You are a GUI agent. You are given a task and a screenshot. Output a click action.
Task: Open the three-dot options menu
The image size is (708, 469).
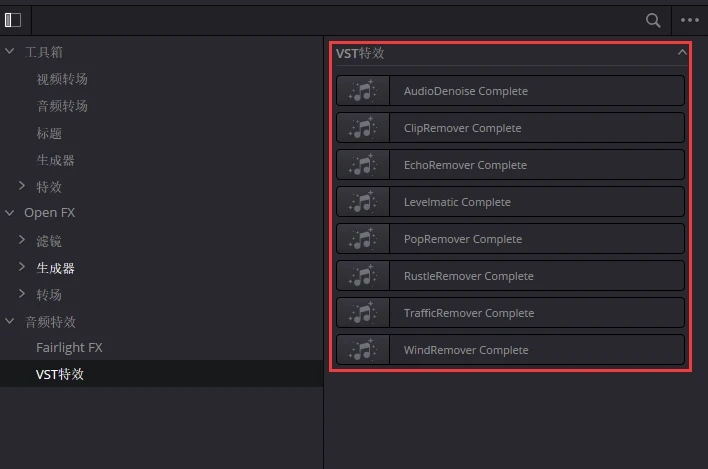tap(690, 19)
